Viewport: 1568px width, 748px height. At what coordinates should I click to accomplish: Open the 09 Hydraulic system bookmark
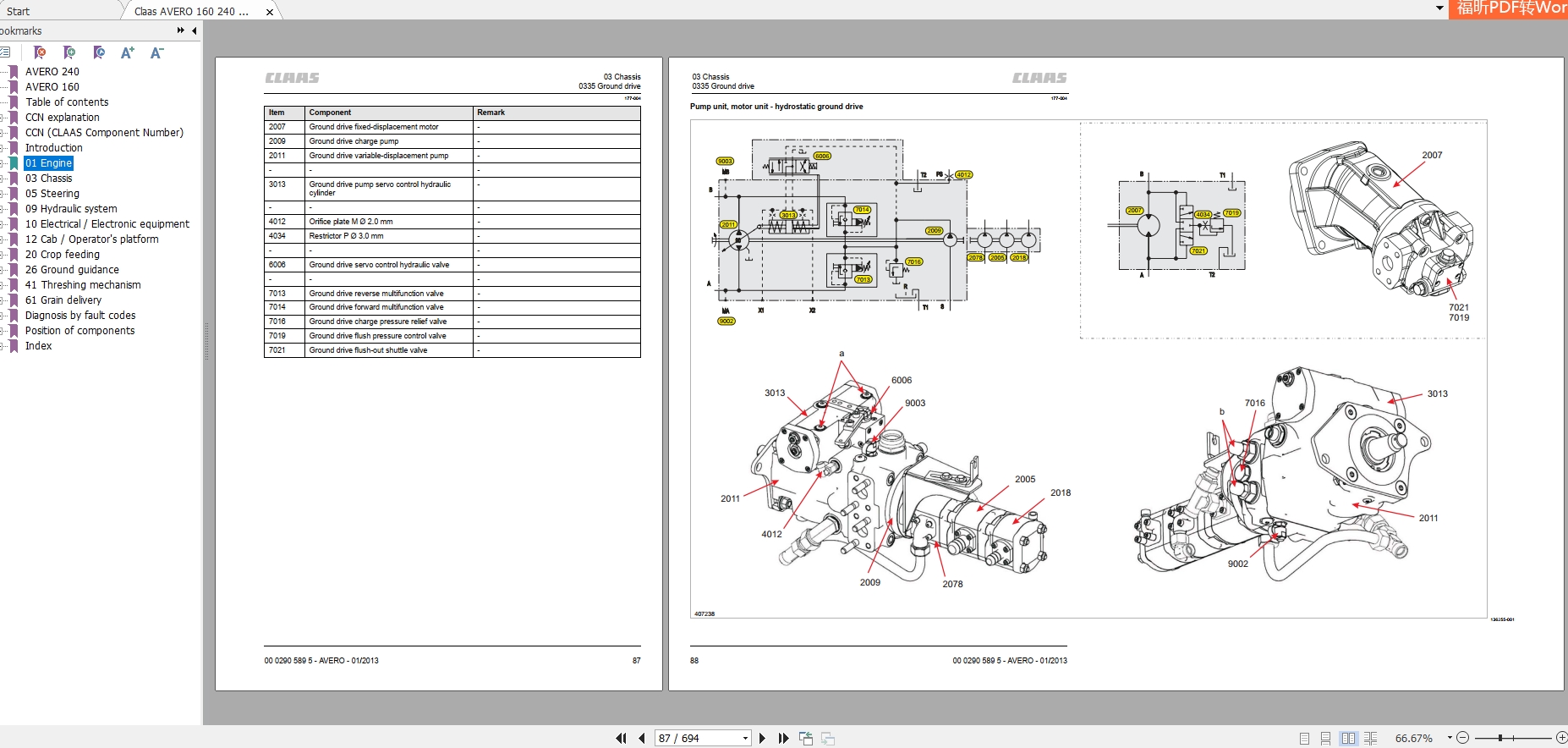pyautogui.click(x=71, y=209)
